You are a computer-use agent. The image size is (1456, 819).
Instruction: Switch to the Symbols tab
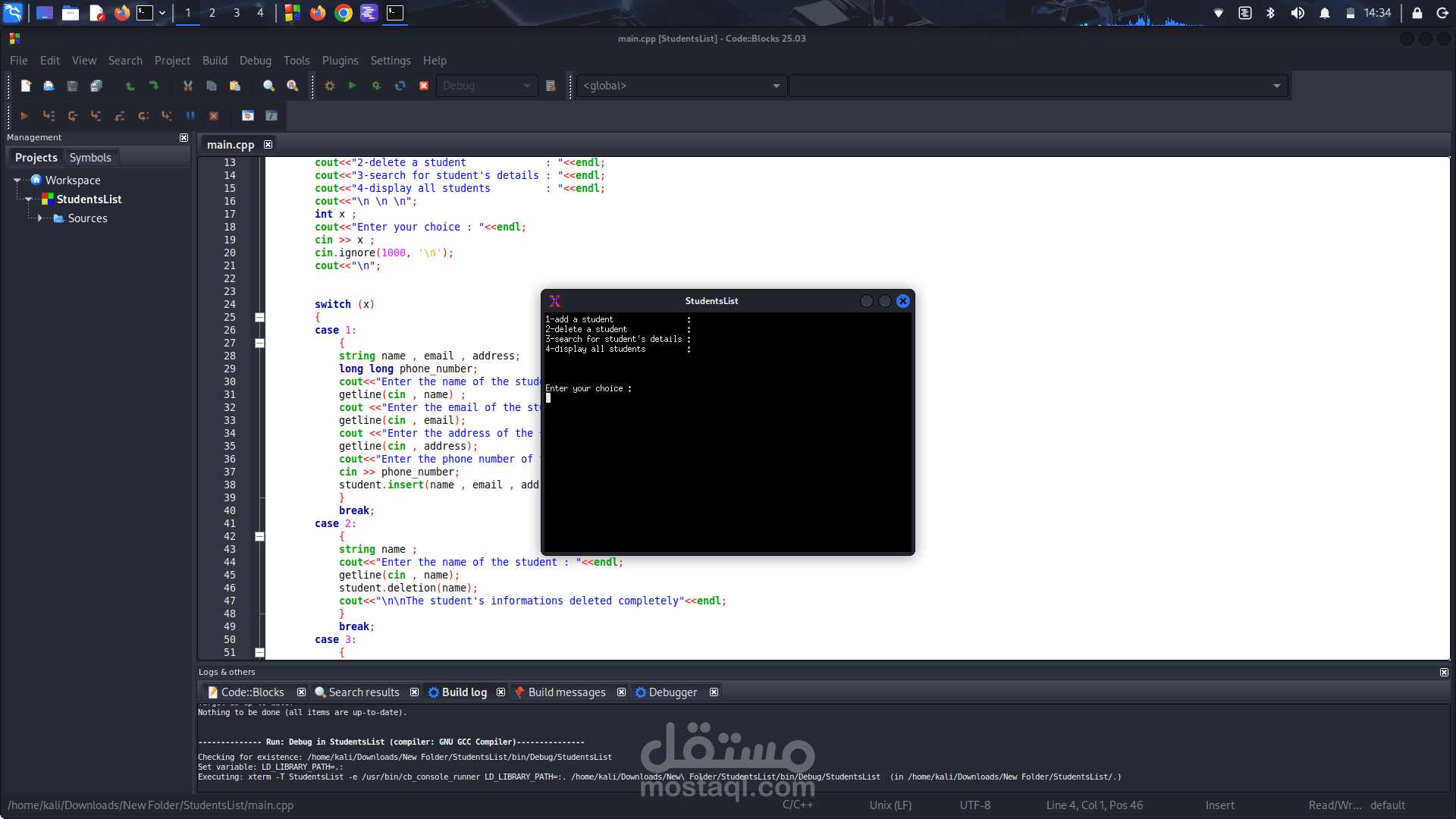(x=90, y=158)
